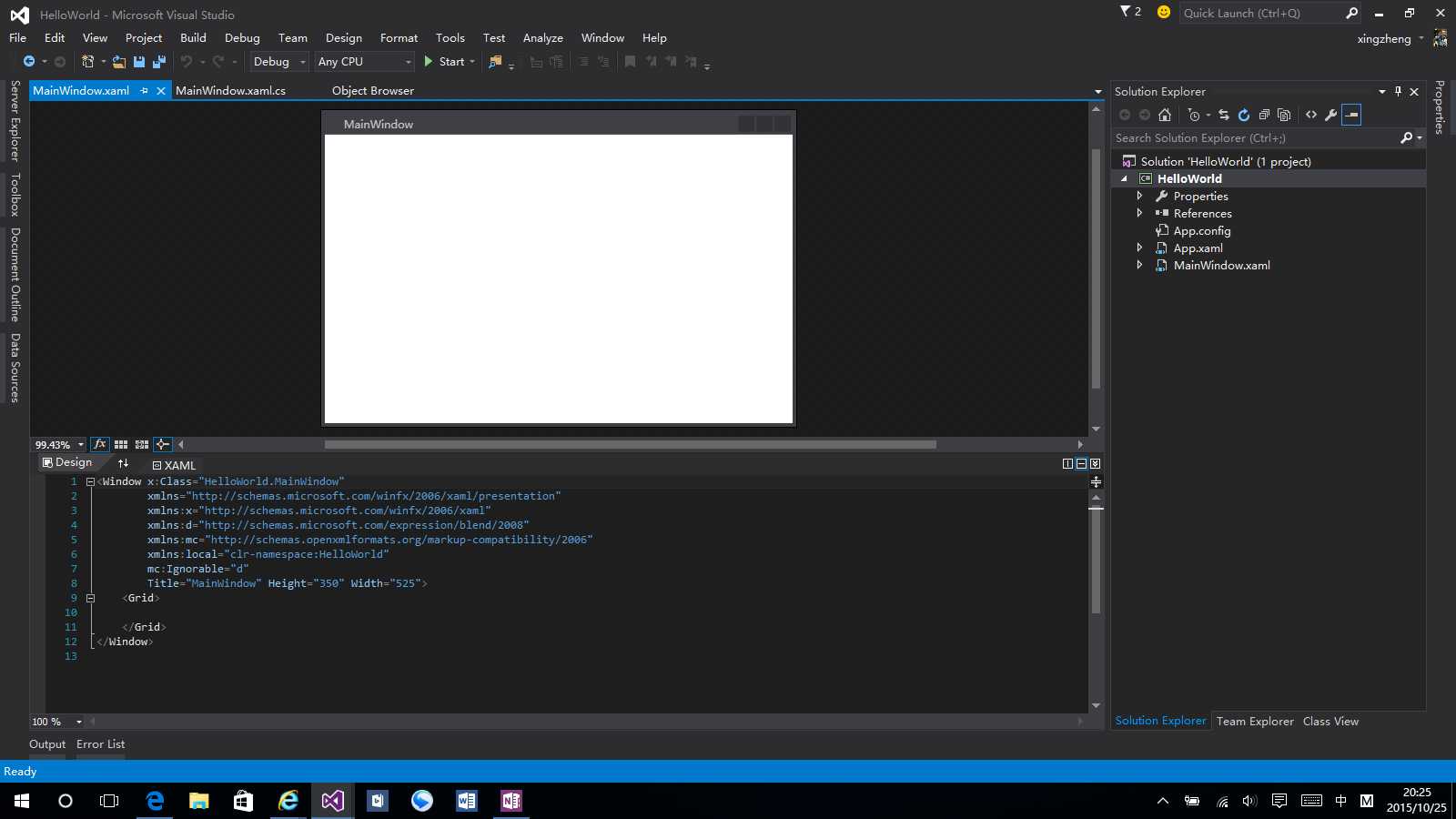1456x819 pixels.
Task: Click the XAML editor vertical scrollbar thumb
Action: click(x=1096, y=561)
